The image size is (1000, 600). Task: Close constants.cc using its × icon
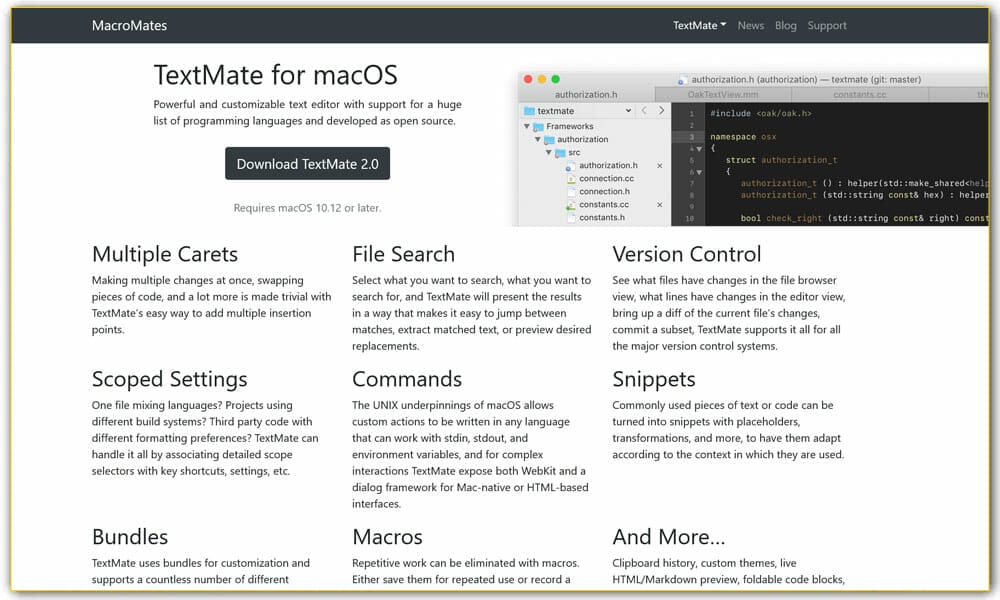(x=660, y=204)
